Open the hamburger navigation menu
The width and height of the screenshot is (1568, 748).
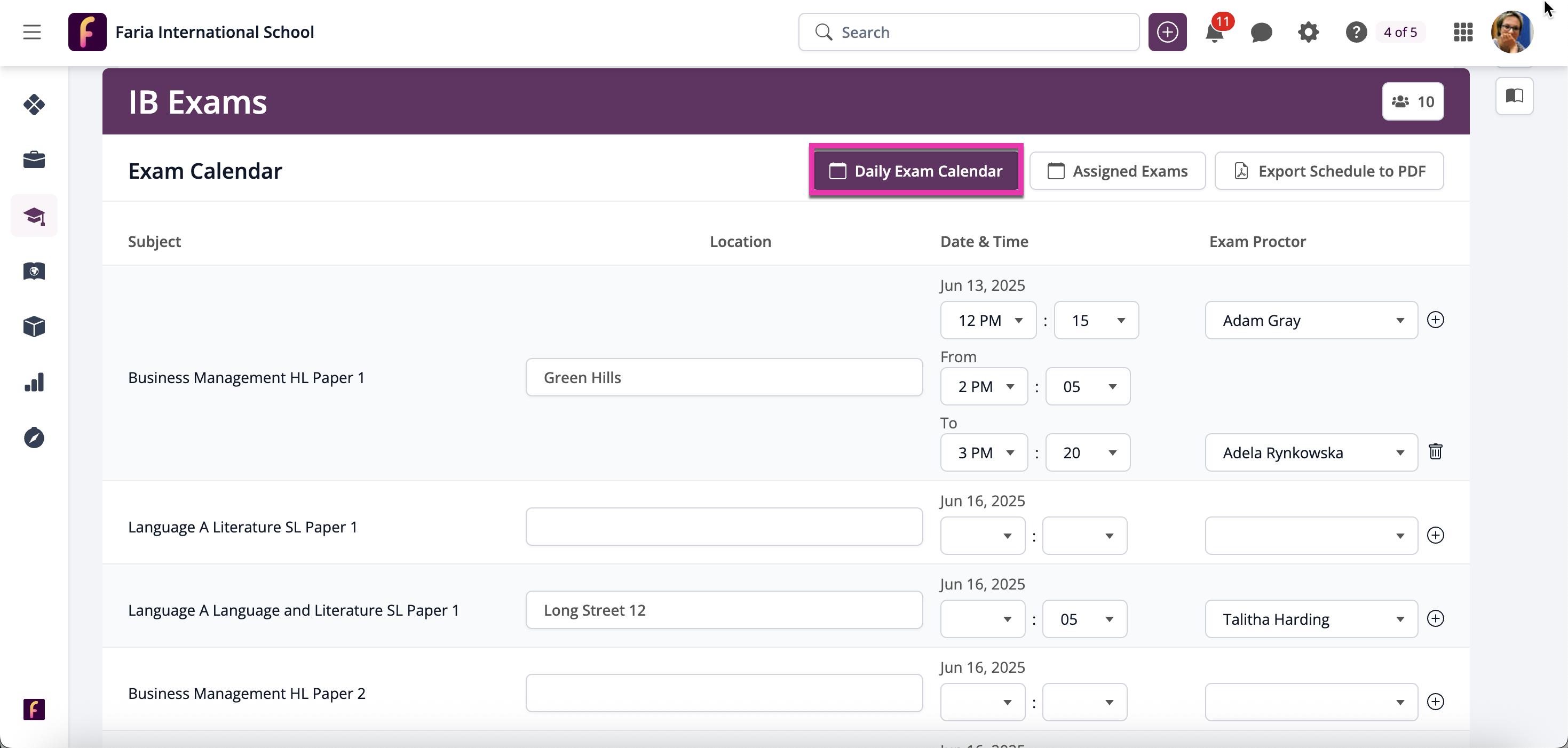pos(31,31)
